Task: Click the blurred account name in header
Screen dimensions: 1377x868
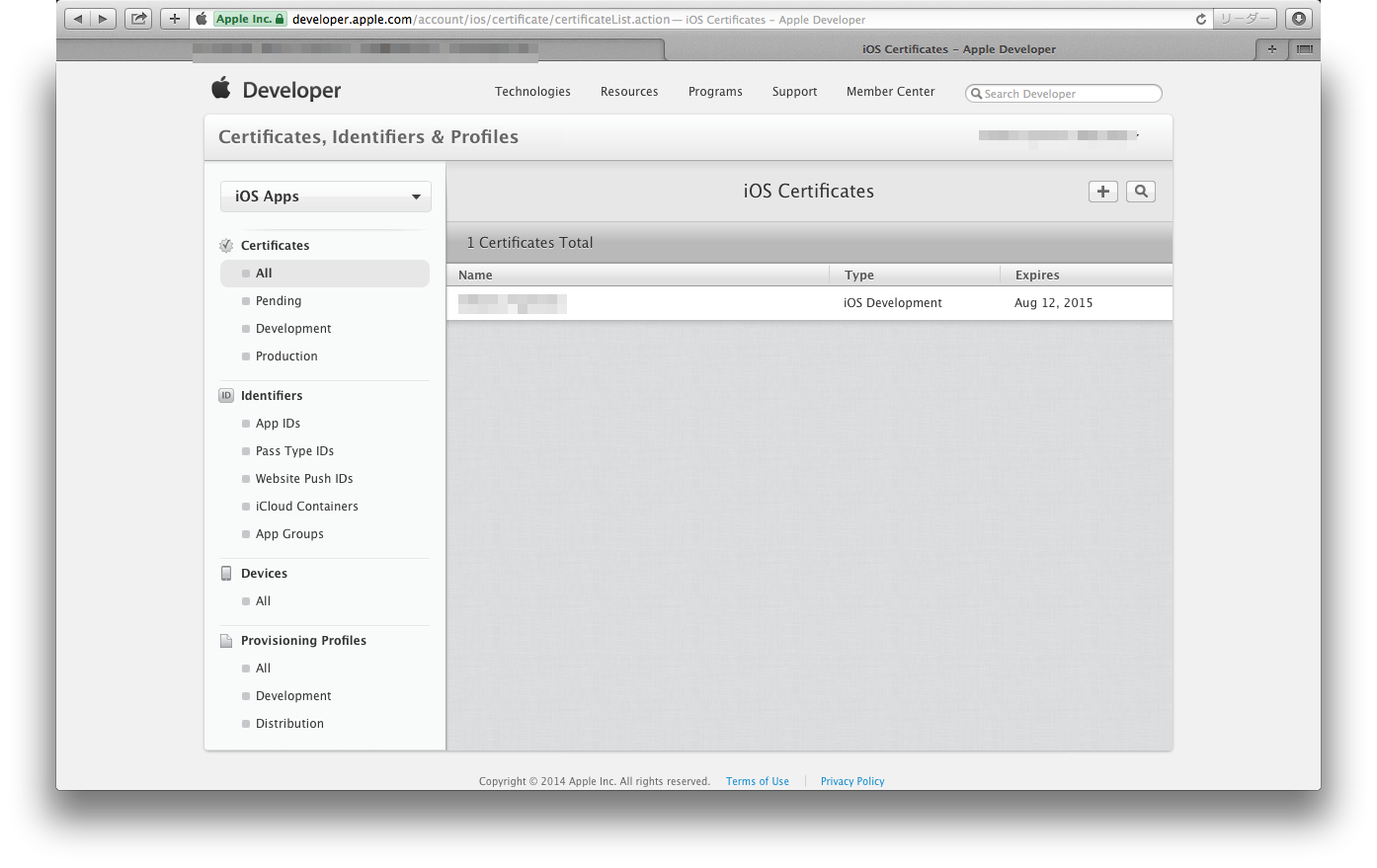Action: tap(1059, 136)
